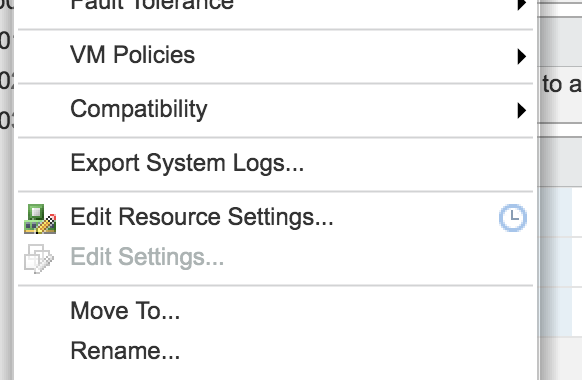Select the Fault Tolerance menu label
Viewport: 582px width, 380px height.
click(152, 4)
